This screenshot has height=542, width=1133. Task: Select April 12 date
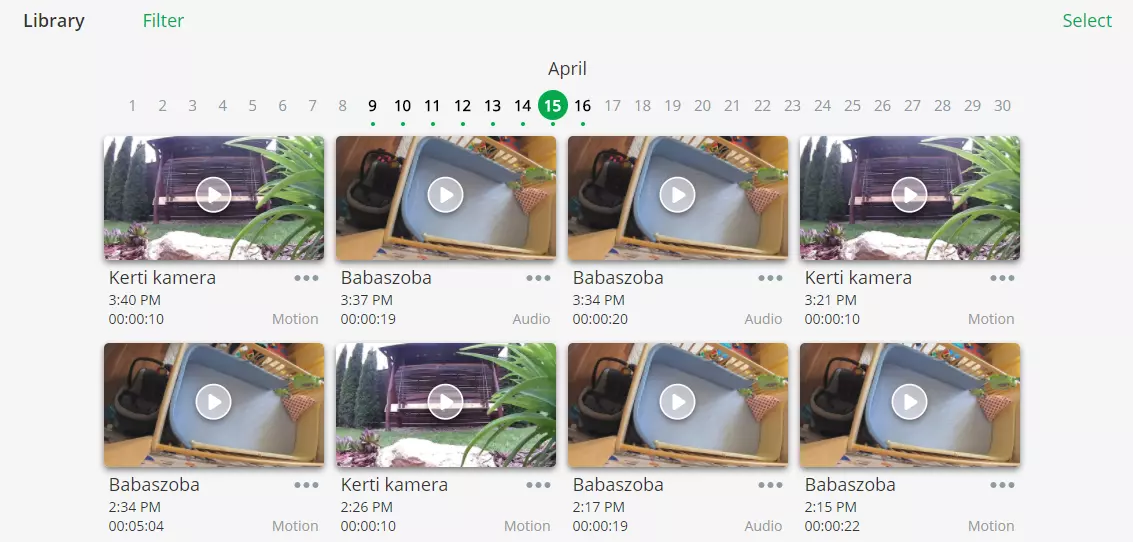pos(462,106)
